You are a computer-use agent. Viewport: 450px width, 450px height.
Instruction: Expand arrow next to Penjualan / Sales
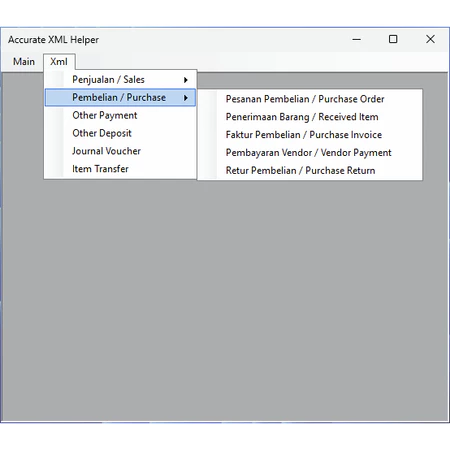(186, 80)
